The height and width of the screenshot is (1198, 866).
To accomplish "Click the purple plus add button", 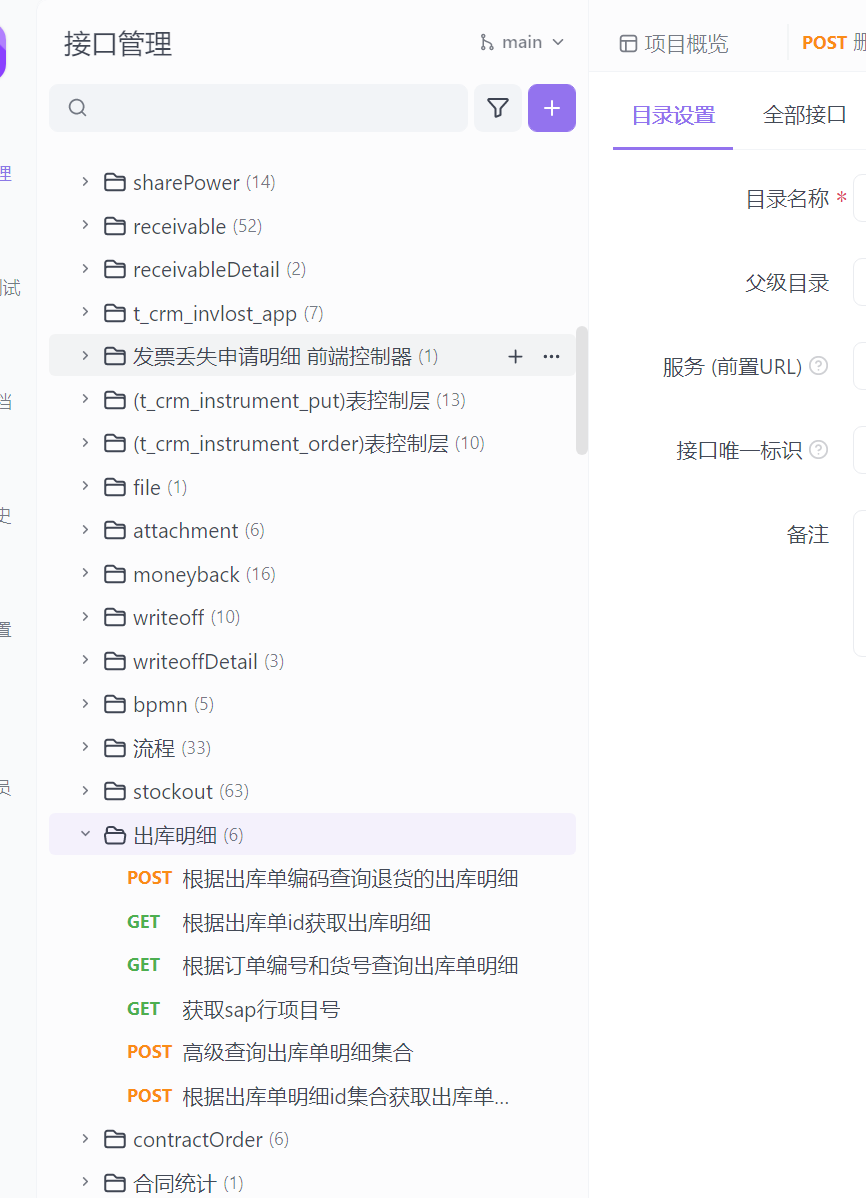I will click(x=551, y=108).
